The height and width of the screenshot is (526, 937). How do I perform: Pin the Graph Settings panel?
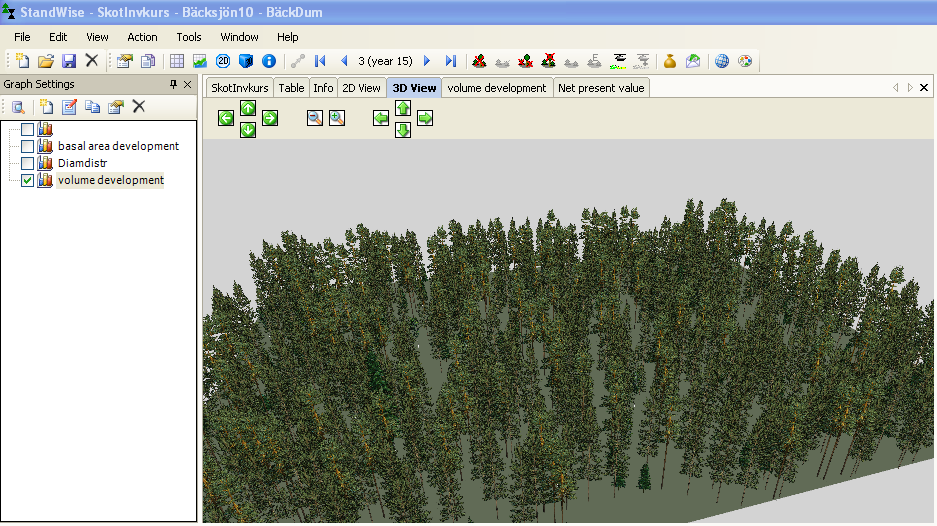click(173, 84)
